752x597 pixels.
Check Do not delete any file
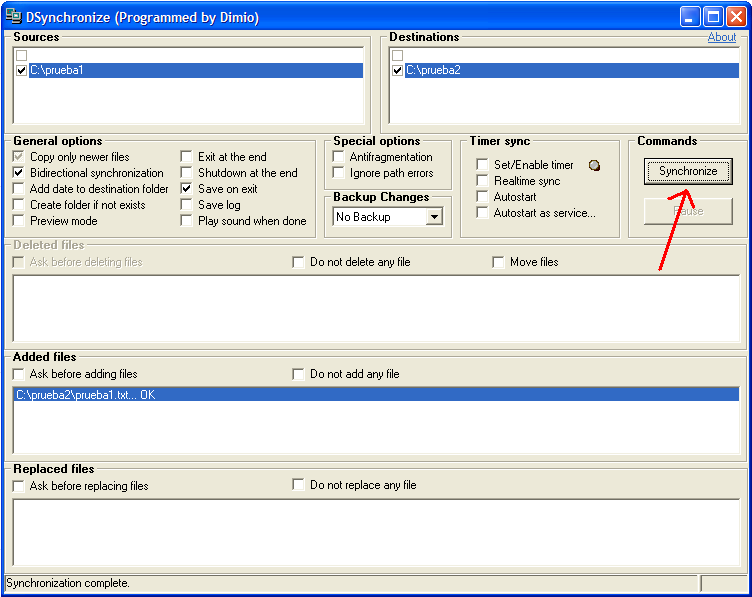tap(298, 262)
